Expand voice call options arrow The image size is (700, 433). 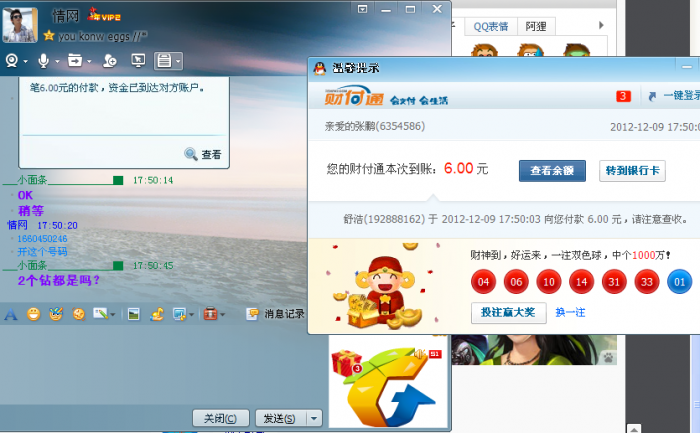click(57, 61)
